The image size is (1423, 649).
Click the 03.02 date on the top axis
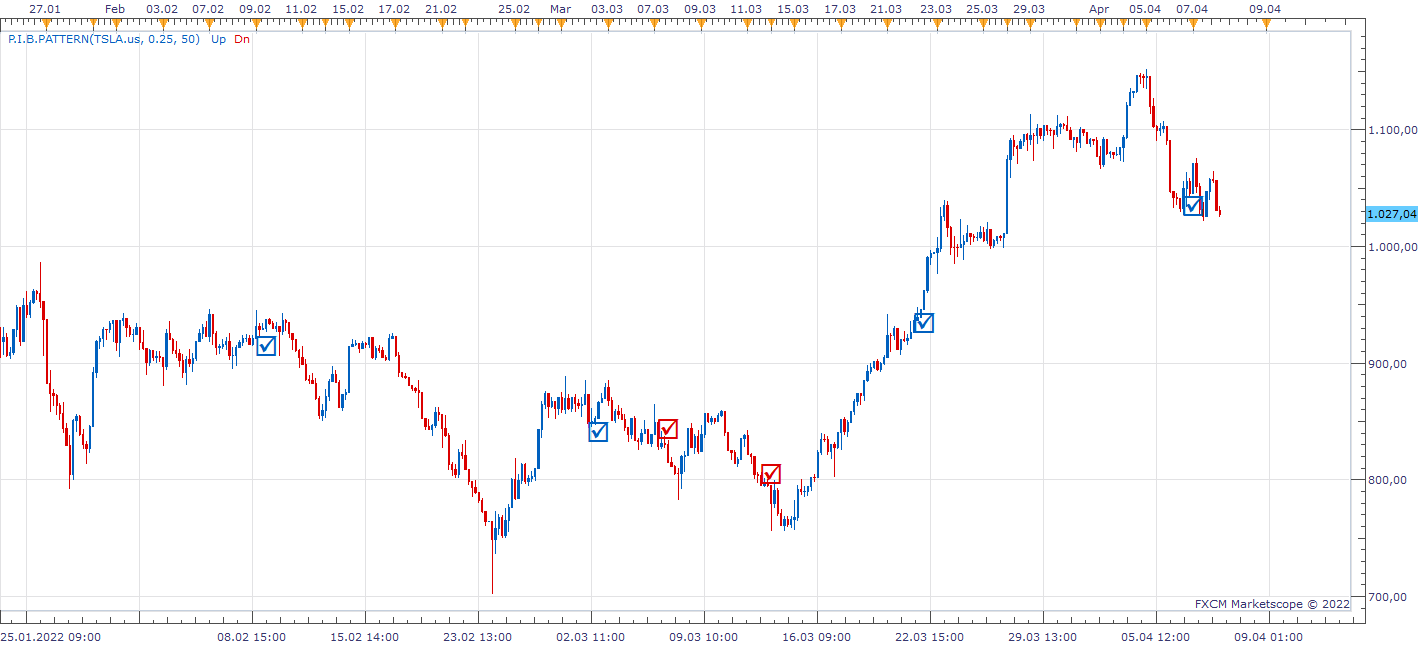pos(162,8)
